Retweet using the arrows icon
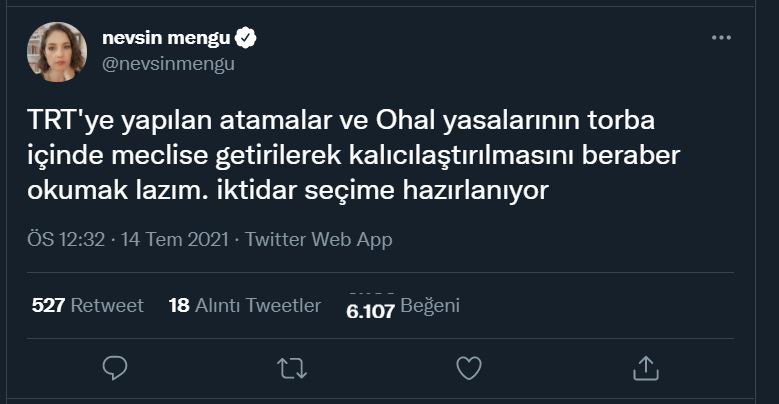This screenshot has height=404, width=779. point(291,368)
